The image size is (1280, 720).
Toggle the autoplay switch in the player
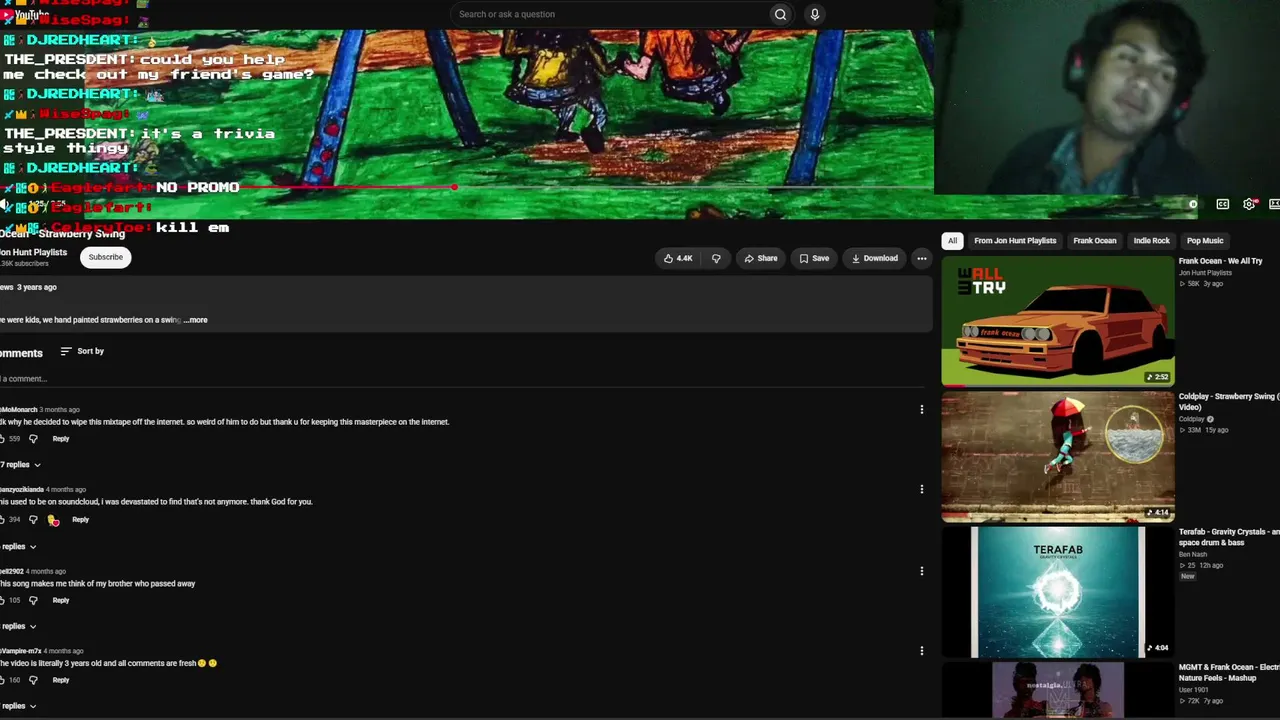1190,204
